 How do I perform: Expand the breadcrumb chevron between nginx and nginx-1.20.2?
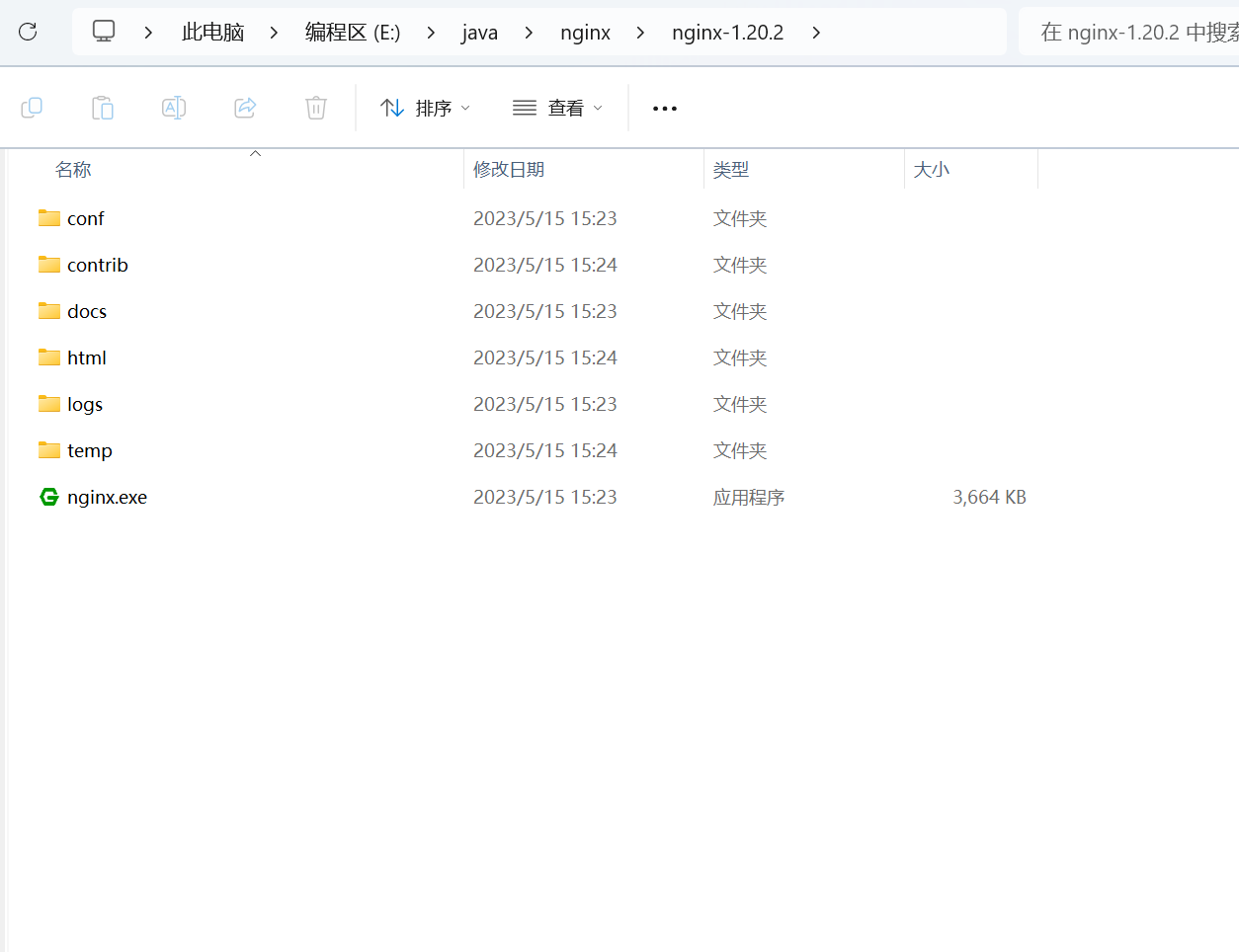(x=640, y=33)
